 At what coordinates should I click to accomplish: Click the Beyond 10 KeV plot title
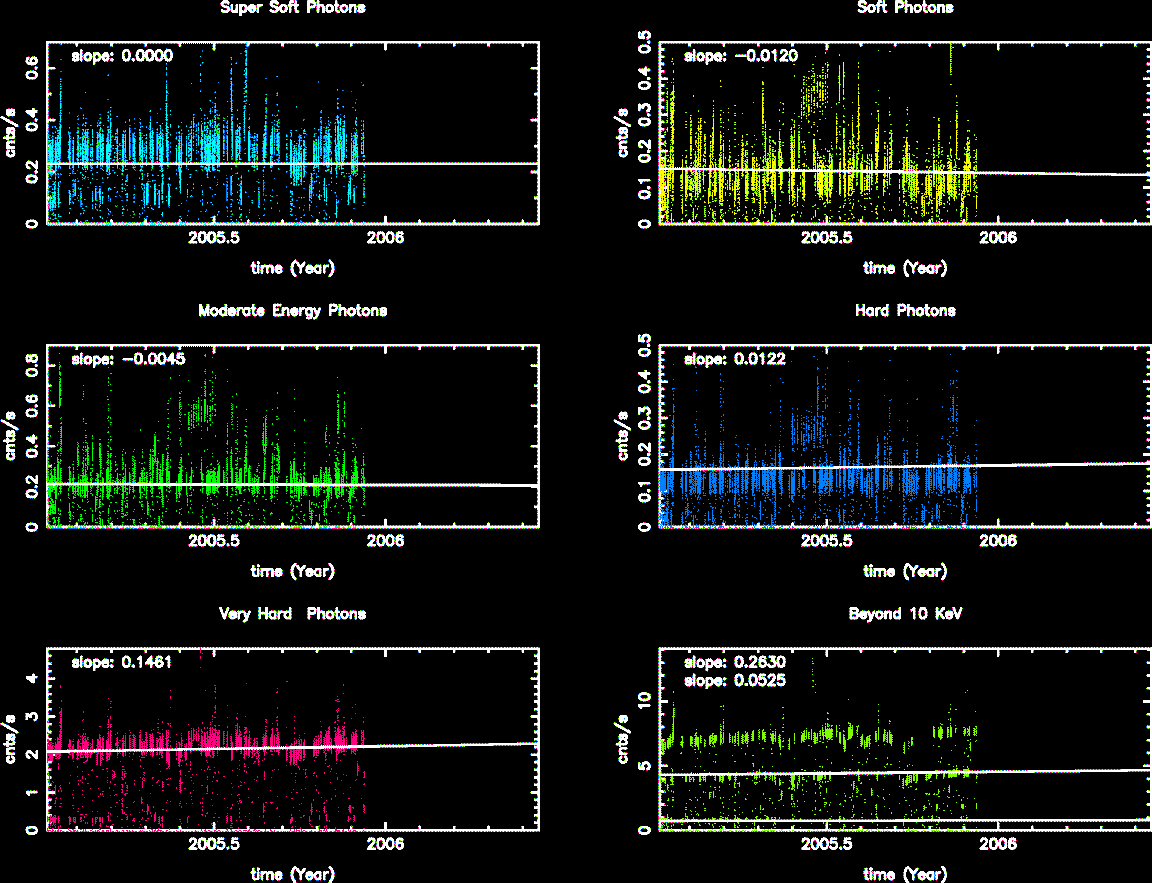tap(905, 614)
